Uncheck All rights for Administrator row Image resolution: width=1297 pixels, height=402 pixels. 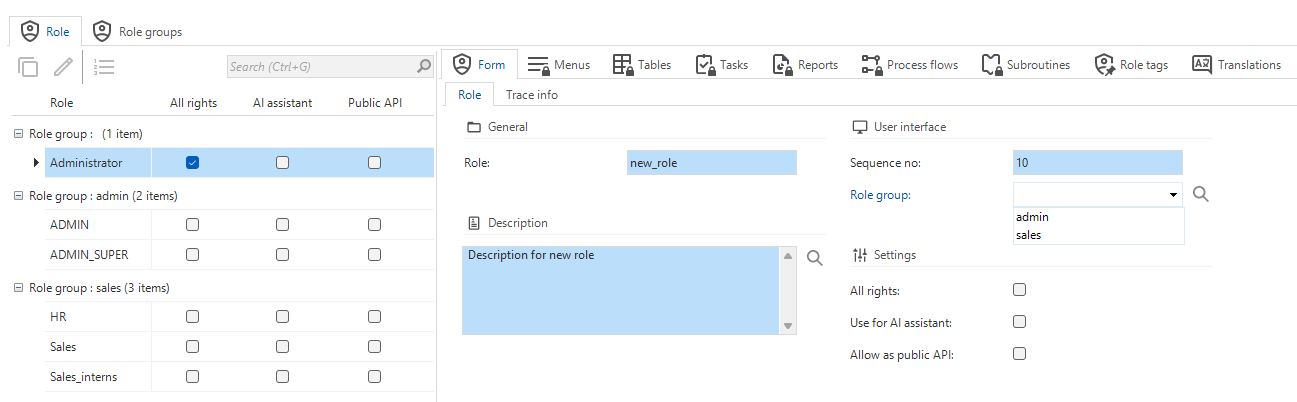pyautogui.click(x=193, y=163)
